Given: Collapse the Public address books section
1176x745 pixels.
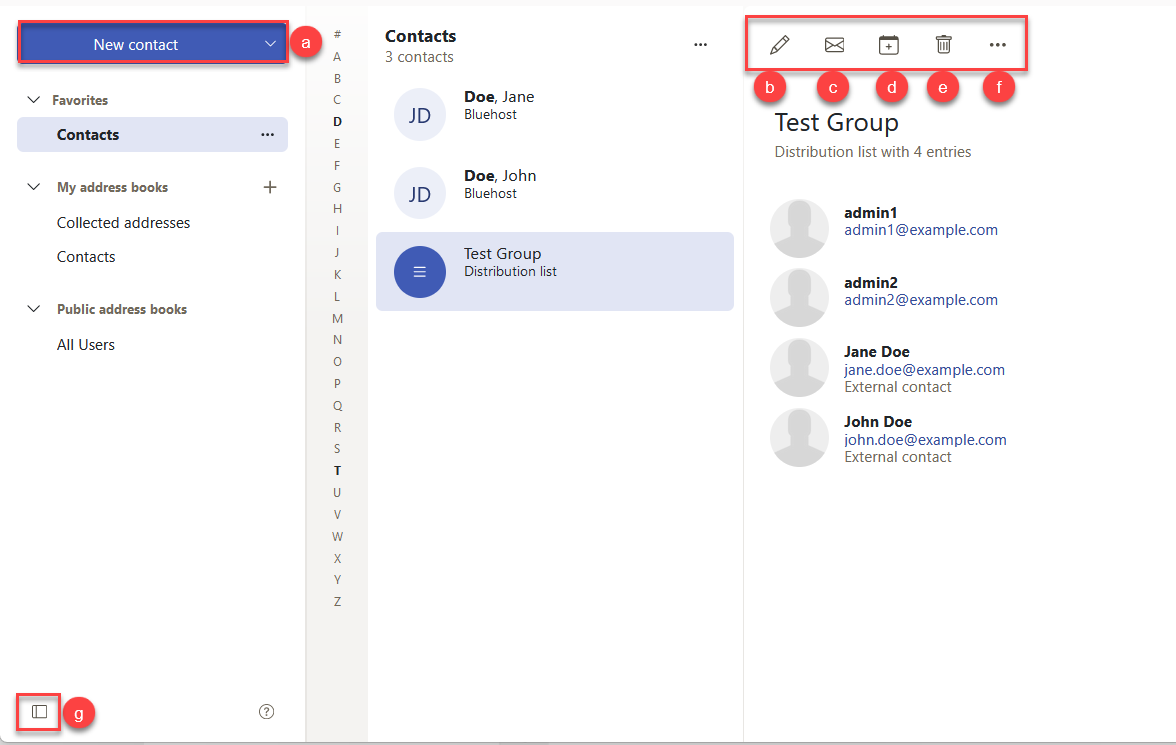Looking at the screenshot, I should 33,309.
